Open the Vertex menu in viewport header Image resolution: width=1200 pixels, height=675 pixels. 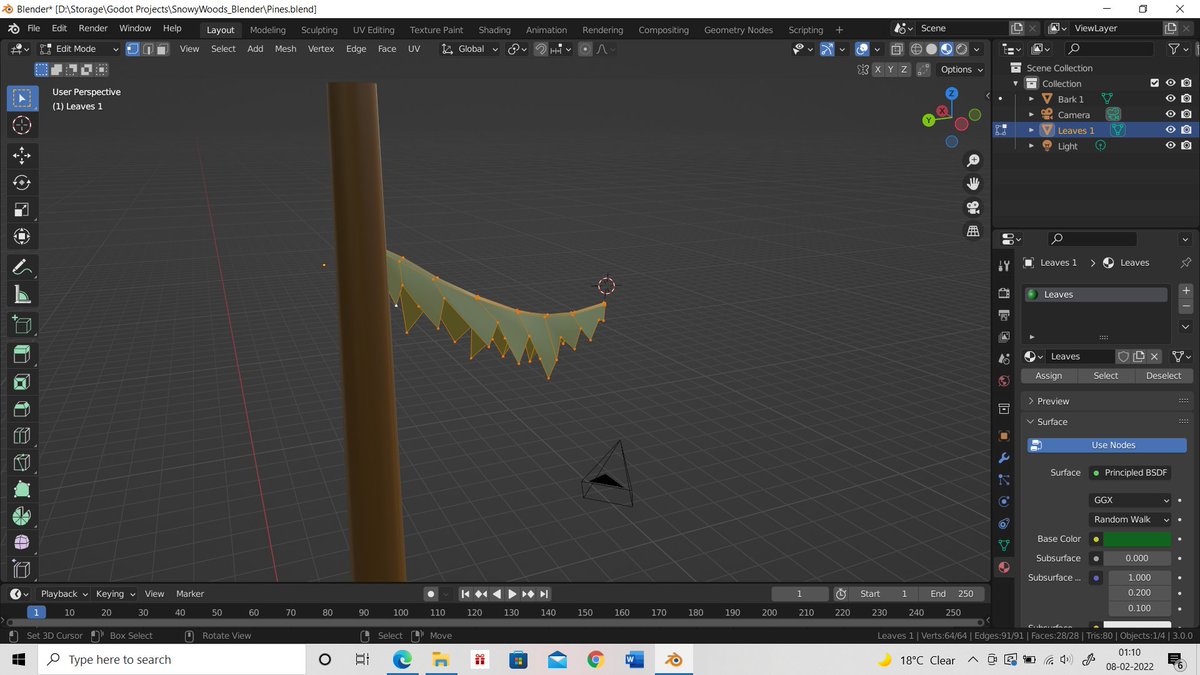click(321, 48)
